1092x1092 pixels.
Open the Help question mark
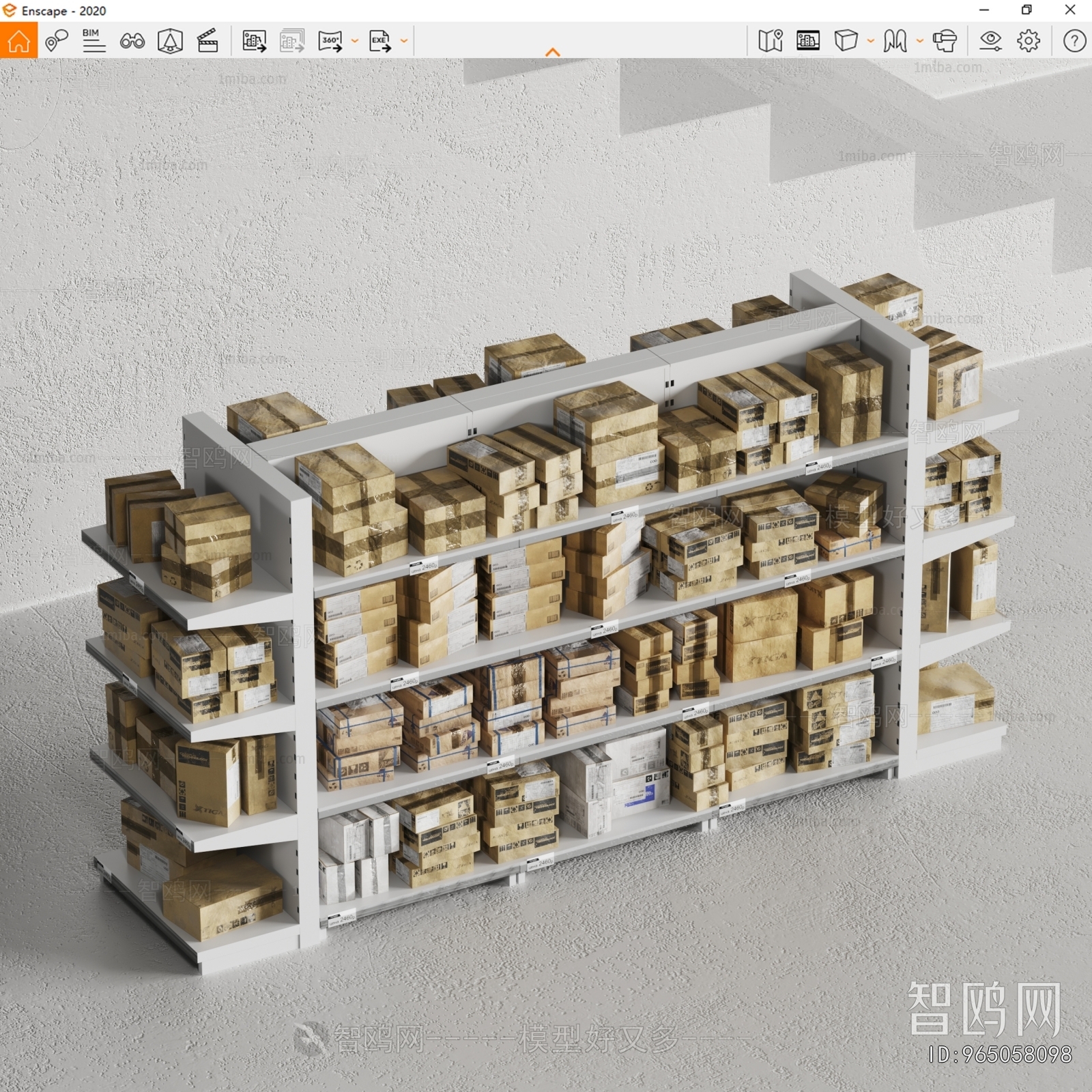pos(1074,41)
